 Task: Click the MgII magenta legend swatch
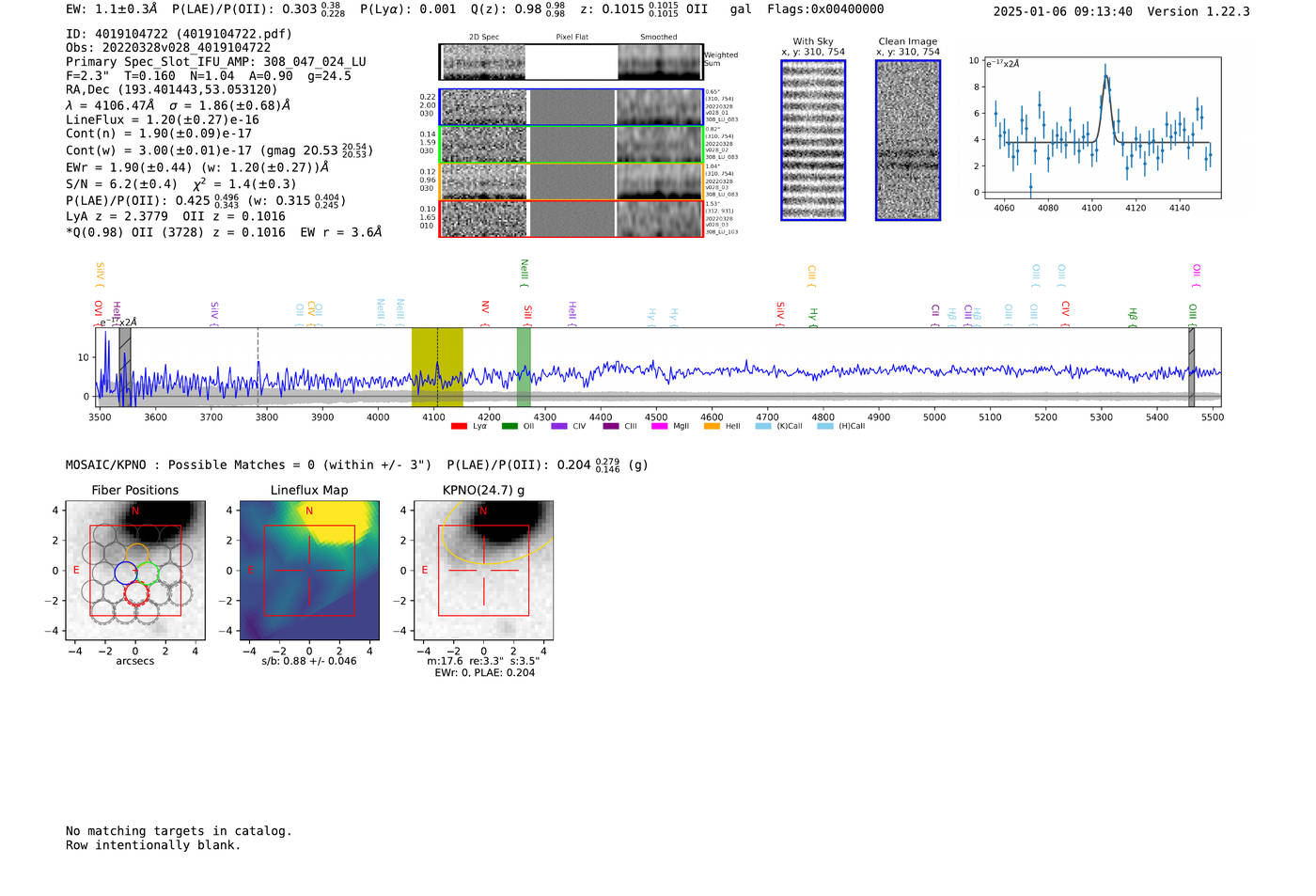pyautogui.click(x=659, y=426)
